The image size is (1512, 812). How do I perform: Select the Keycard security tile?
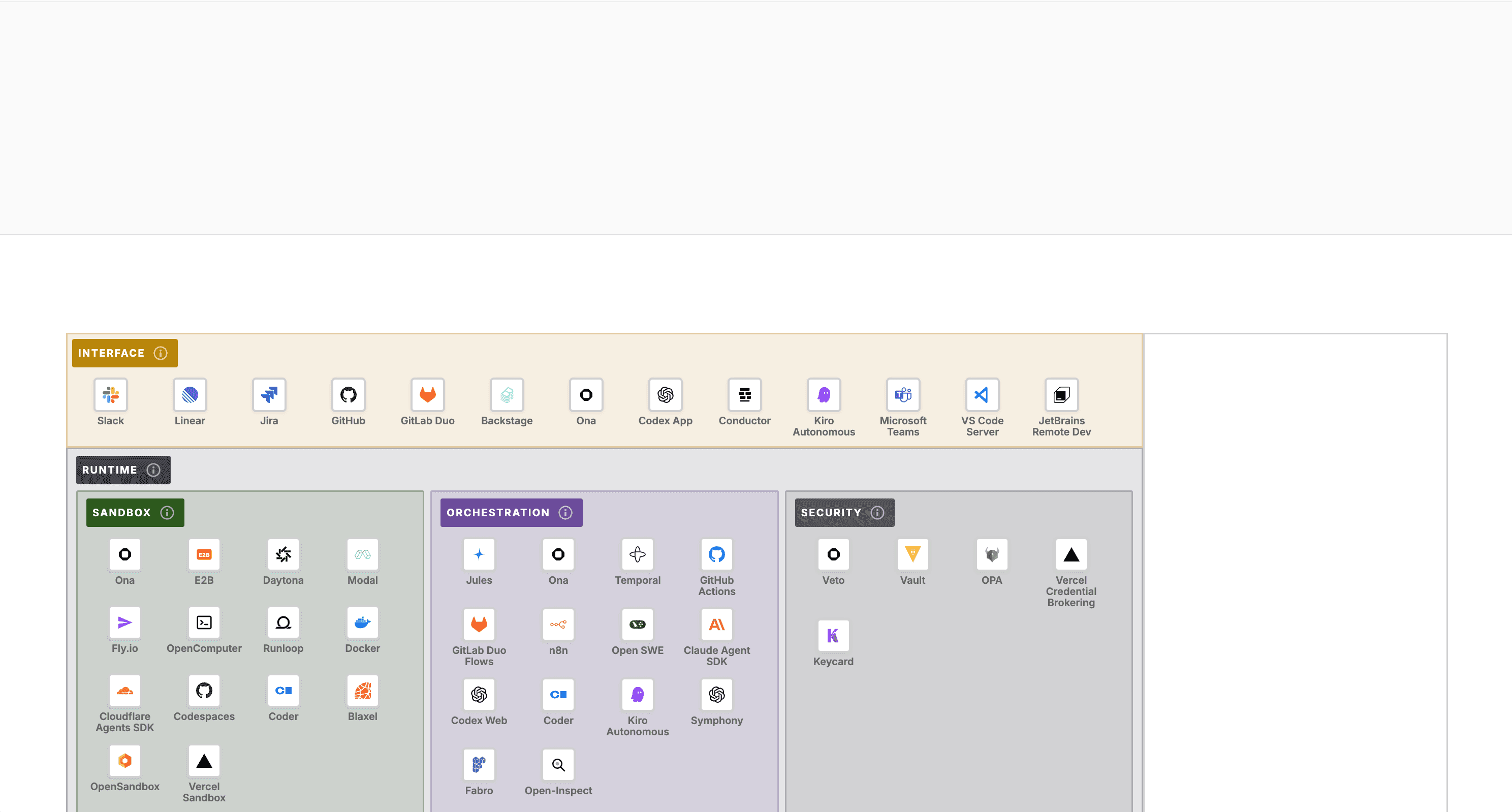click(x=833, y=635)
